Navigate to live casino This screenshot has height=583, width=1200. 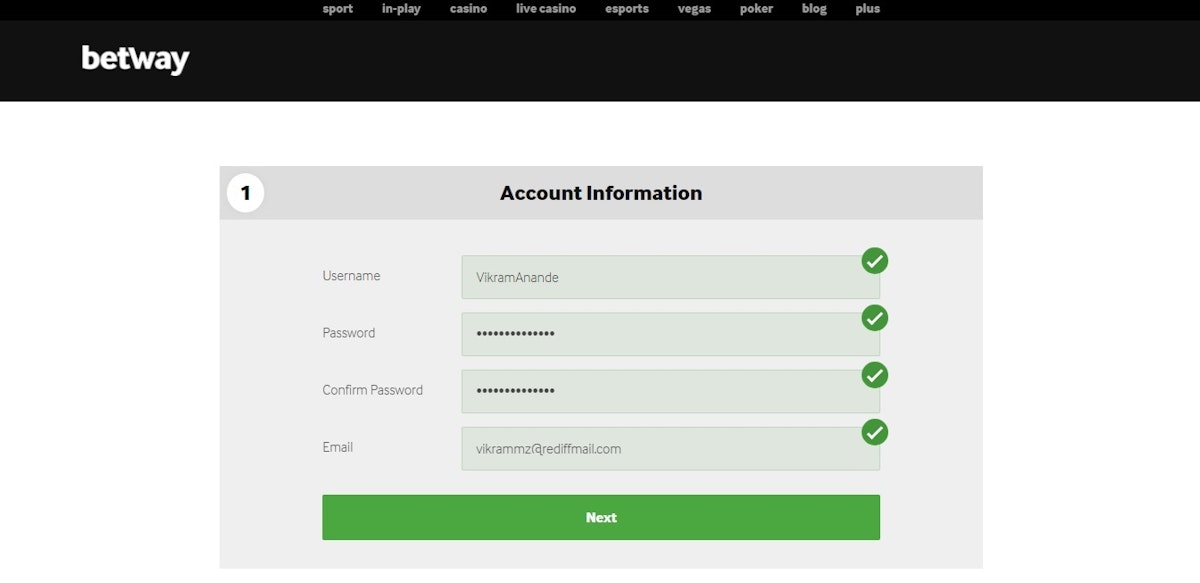546,9
